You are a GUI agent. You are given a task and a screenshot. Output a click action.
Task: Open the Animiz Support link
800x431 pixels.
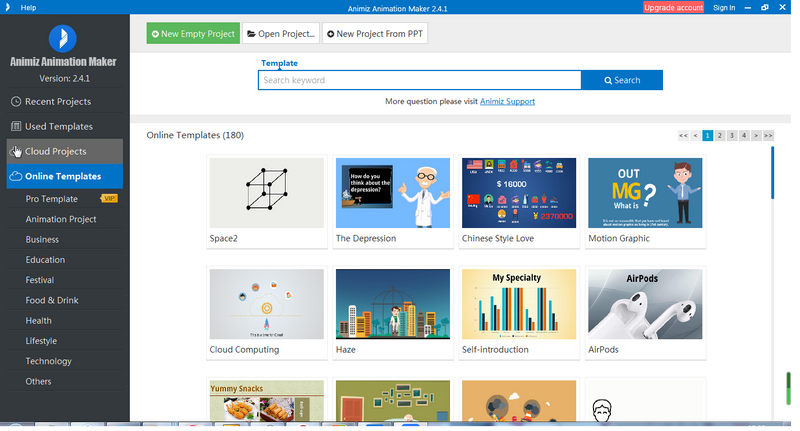(507, 101)
